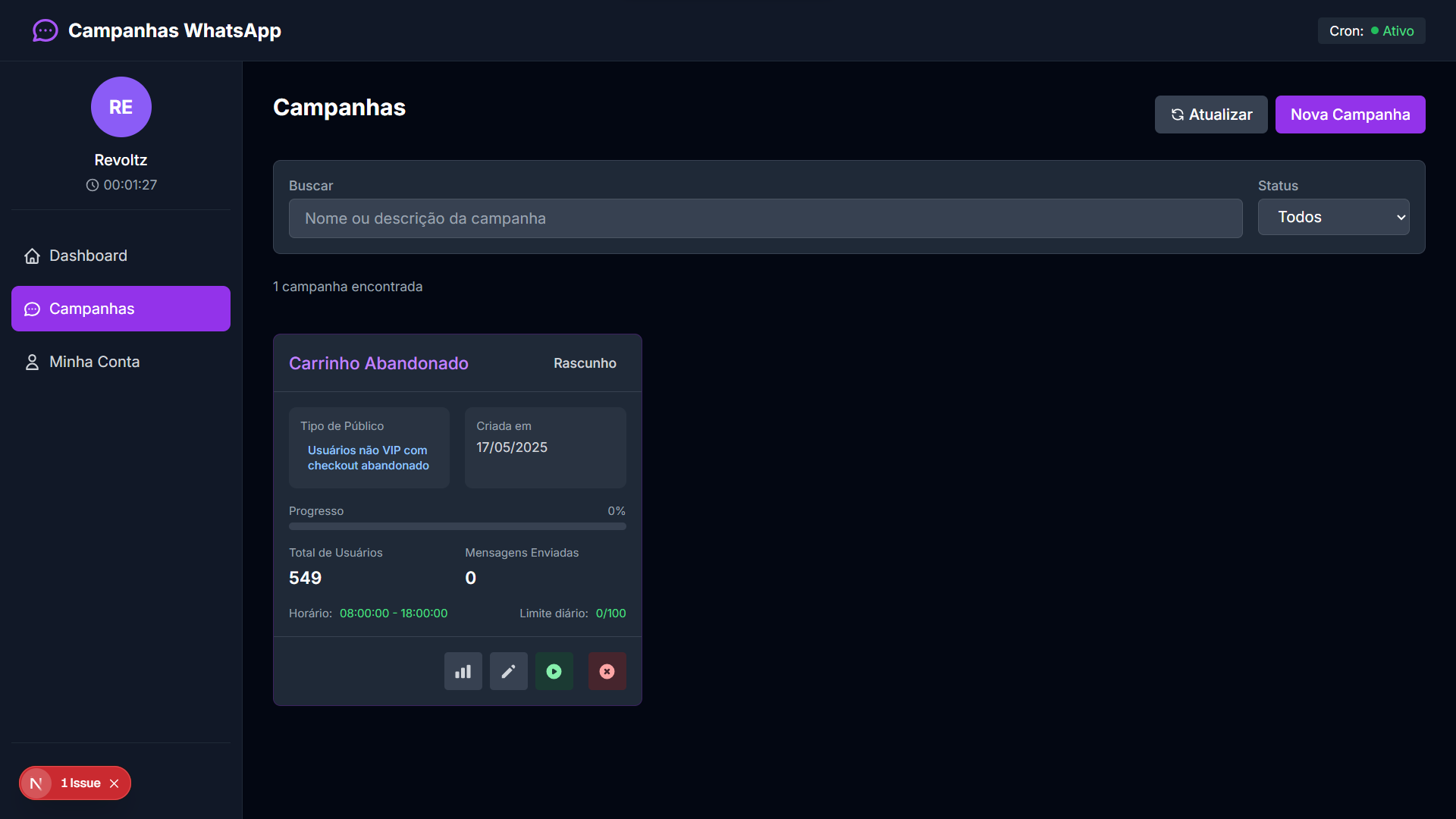Start the campaign with green play button
Viewport: 1456px width, 819px height.
tap(554, 671)
